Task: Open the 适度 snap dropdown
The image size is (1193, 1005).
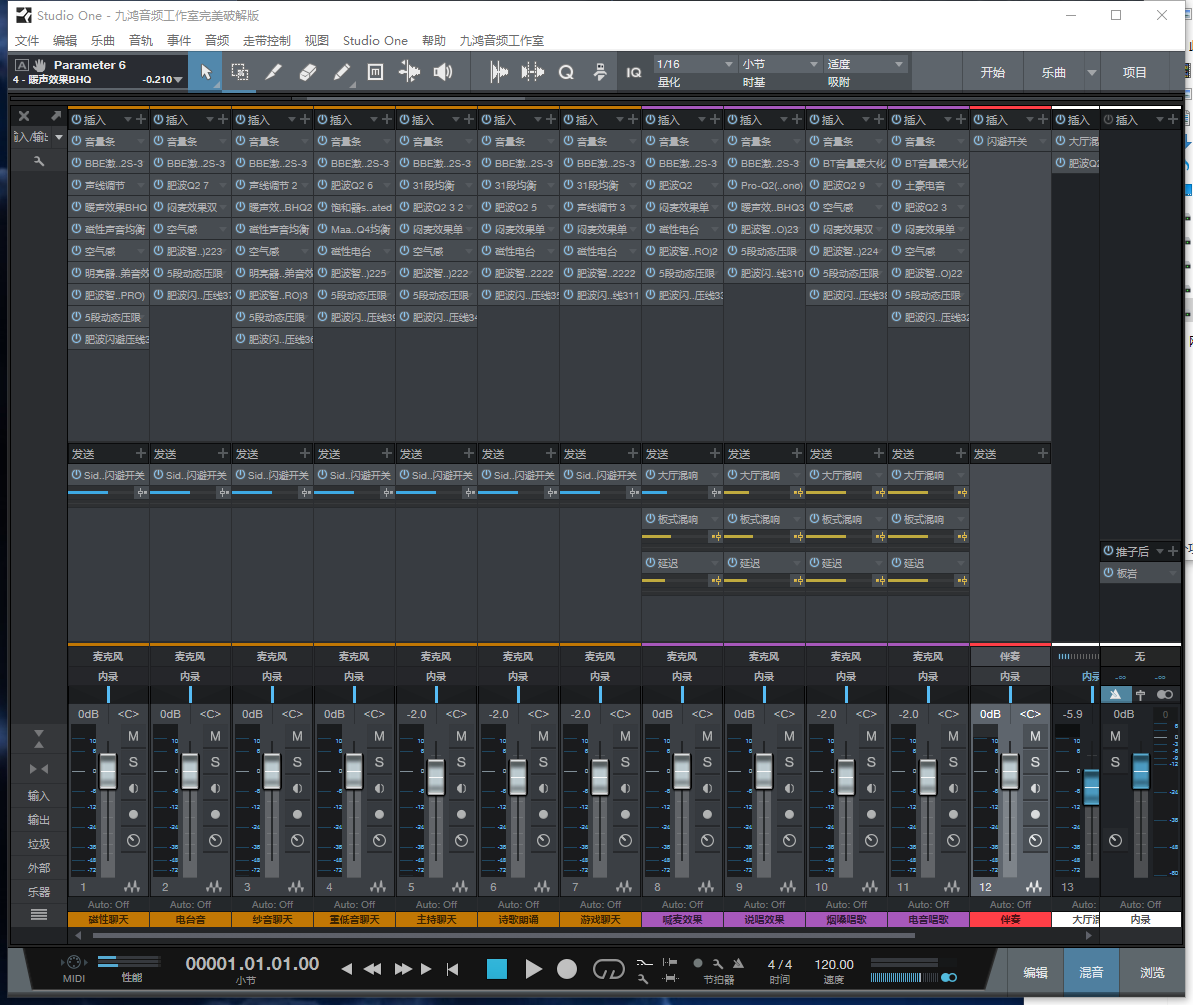Action: tap(866, 64)
